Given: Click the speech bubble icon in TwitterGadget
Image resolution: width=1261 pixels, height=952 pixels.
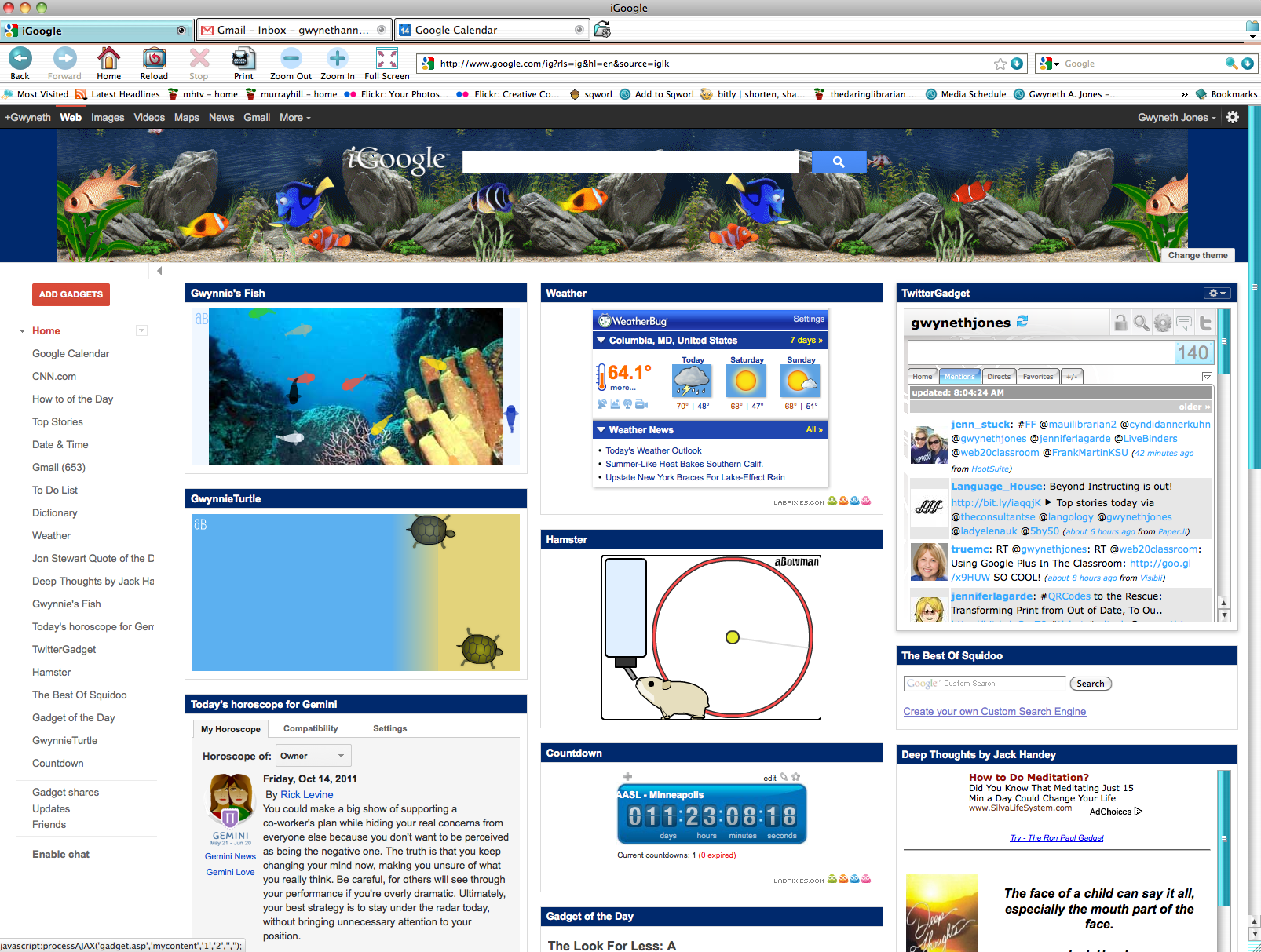Looking at the screenshot, I should [x=1184, y=323].
